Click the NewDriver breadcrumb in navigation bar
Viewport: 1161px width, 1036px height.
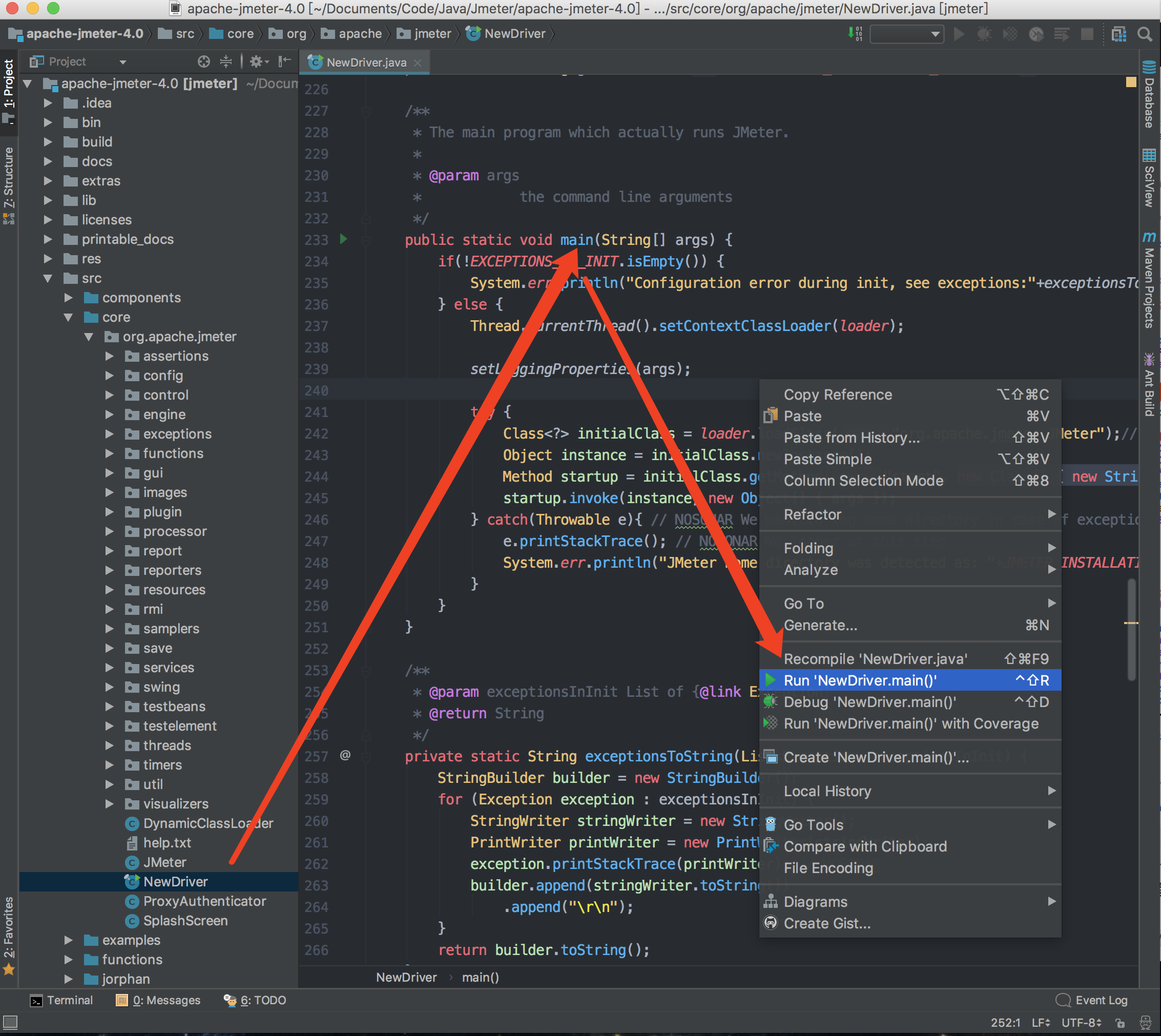tap(506, 34)
